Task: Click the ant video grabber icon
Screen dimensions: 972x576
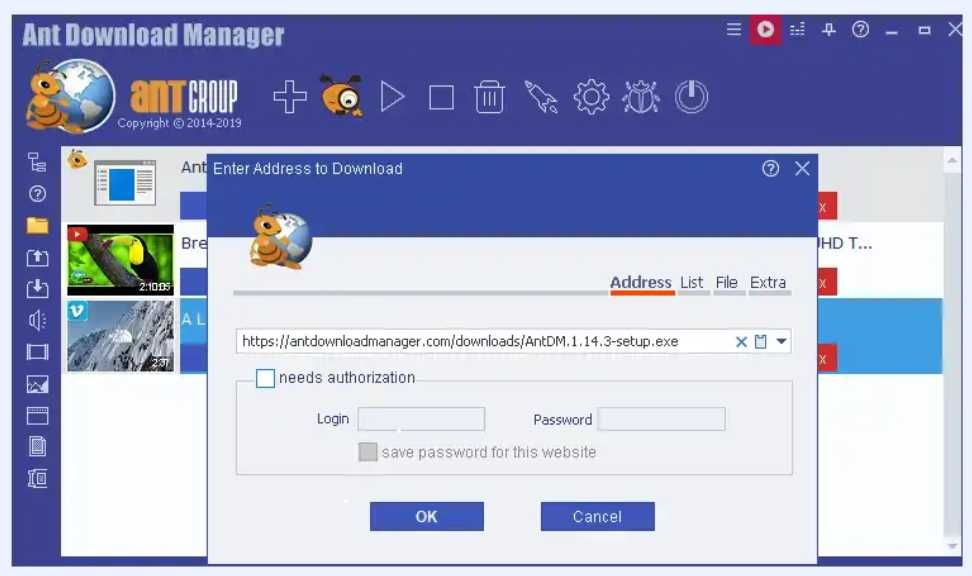Action: point(342,95)
